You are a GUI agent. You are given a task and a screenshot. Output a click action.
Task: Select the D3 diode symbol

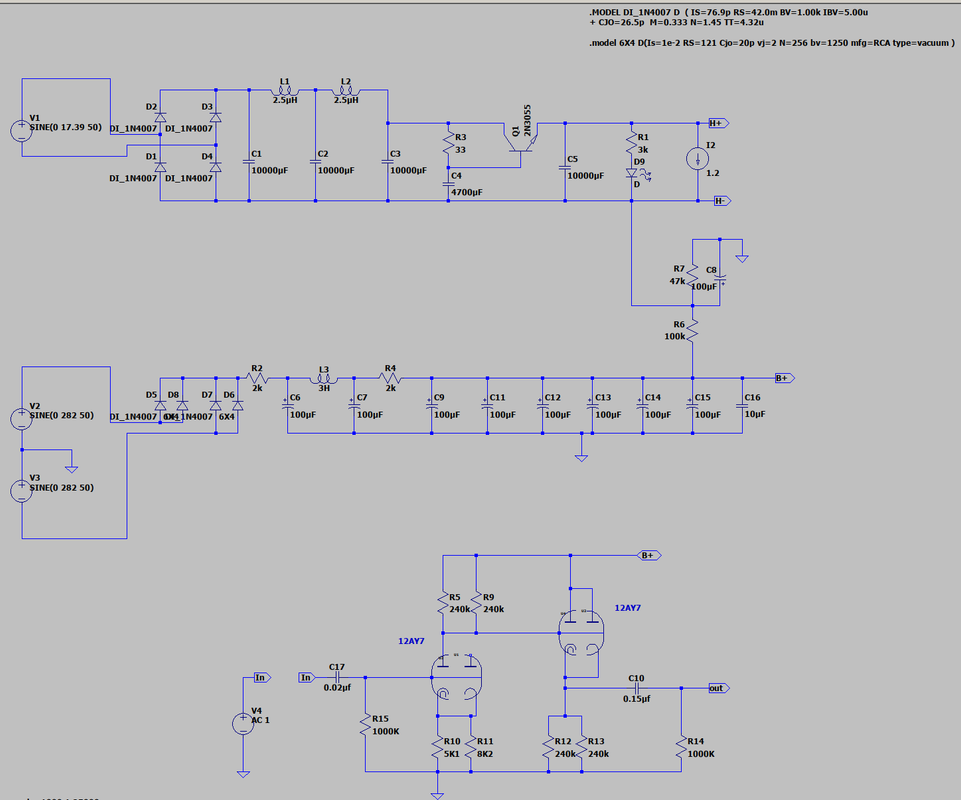point(216,117)
